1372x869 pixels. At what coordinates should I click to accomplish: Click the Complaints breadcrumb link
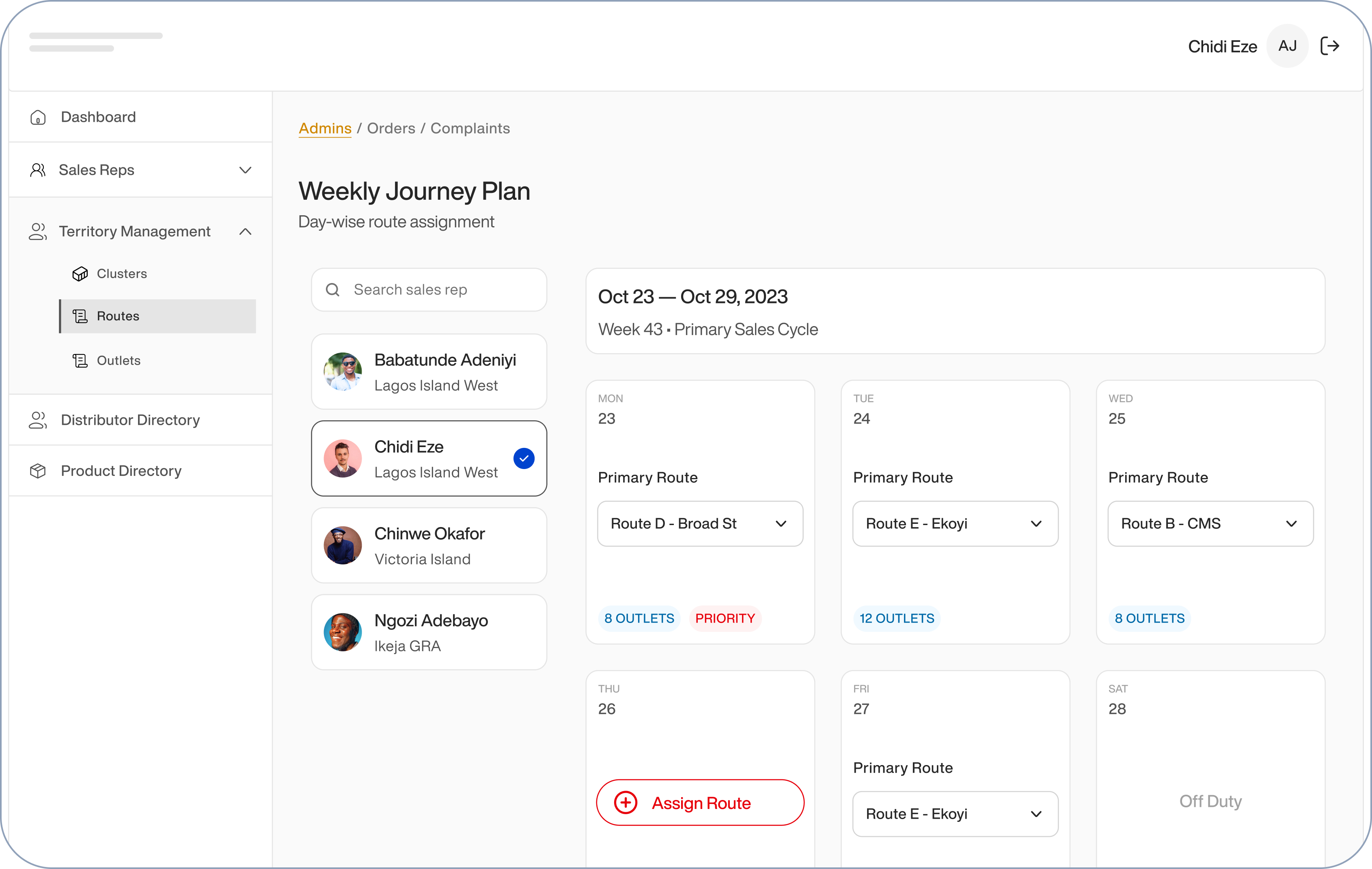click(470, 128)
